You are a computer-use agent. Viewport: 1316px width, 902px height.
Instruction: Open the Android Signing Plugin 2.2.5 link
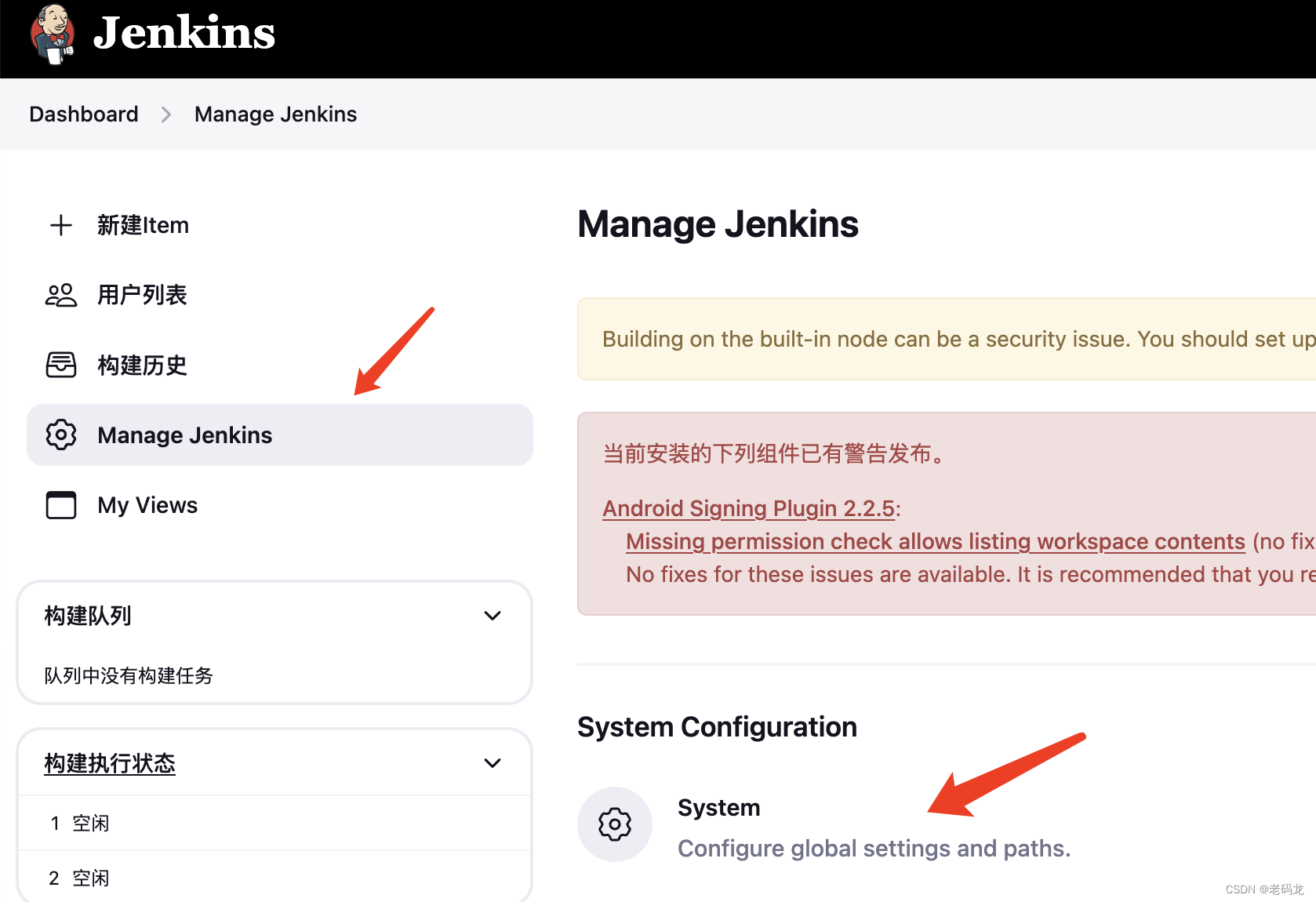[749, 508]
